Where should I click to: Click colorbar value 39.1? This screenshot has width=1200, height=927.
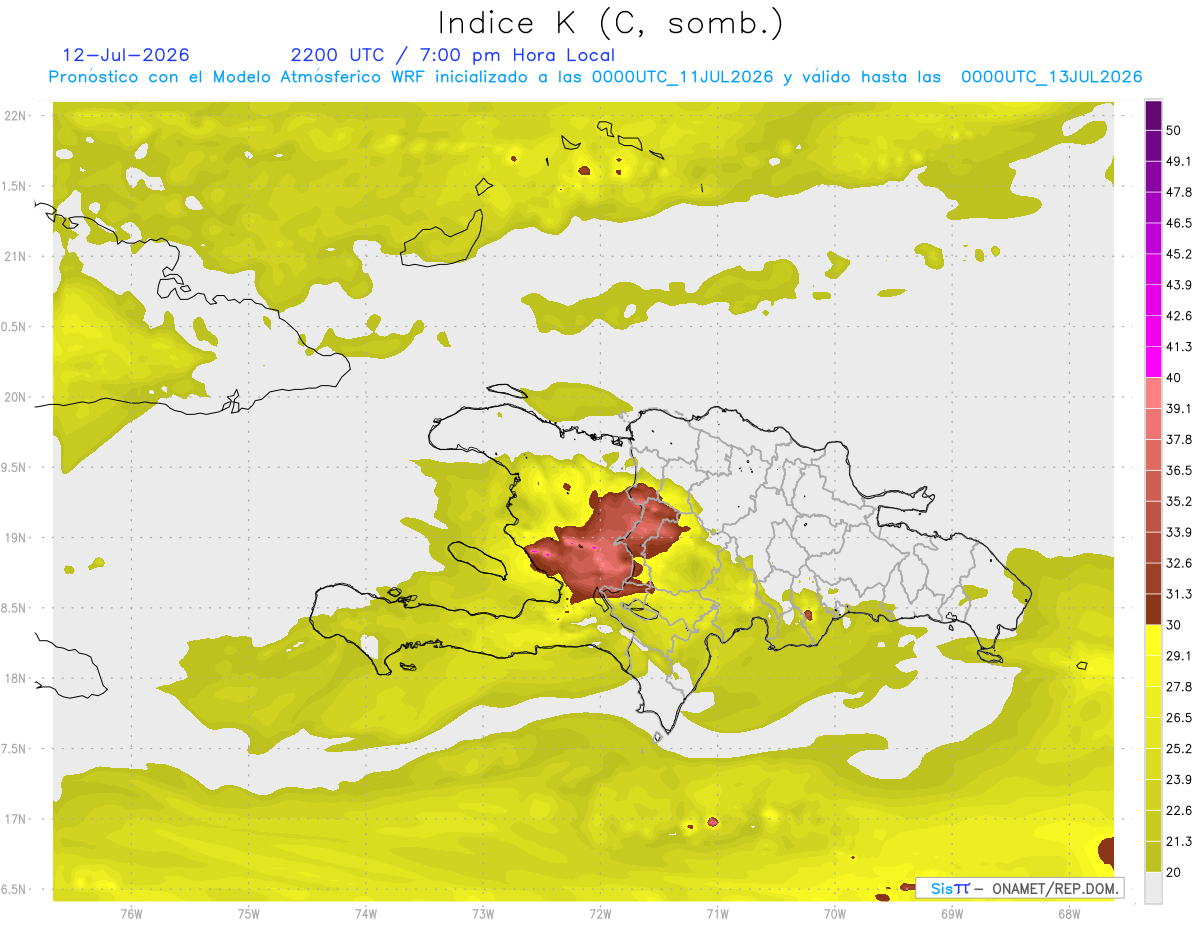coord(1179,409)
